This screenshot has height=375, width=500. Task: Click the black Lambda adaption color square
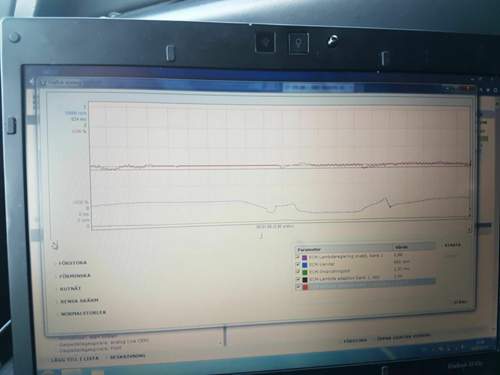click(305, 279)
